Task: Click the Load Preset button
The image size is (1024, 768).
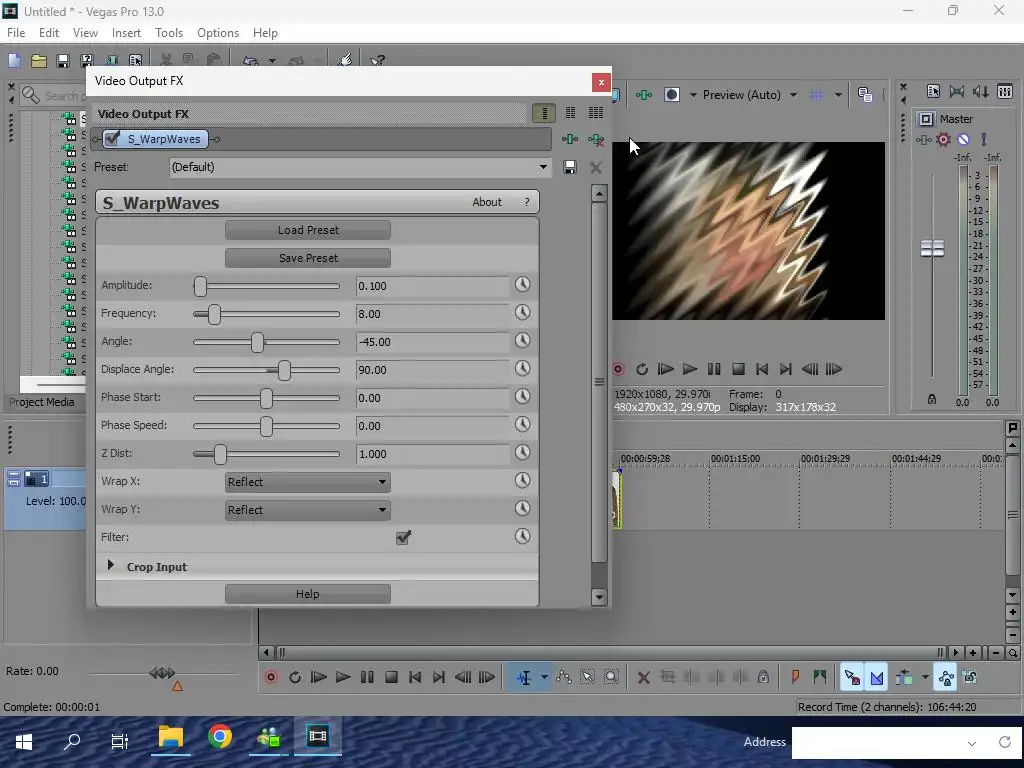Action: pyautogui.click(x=308, y=230)
